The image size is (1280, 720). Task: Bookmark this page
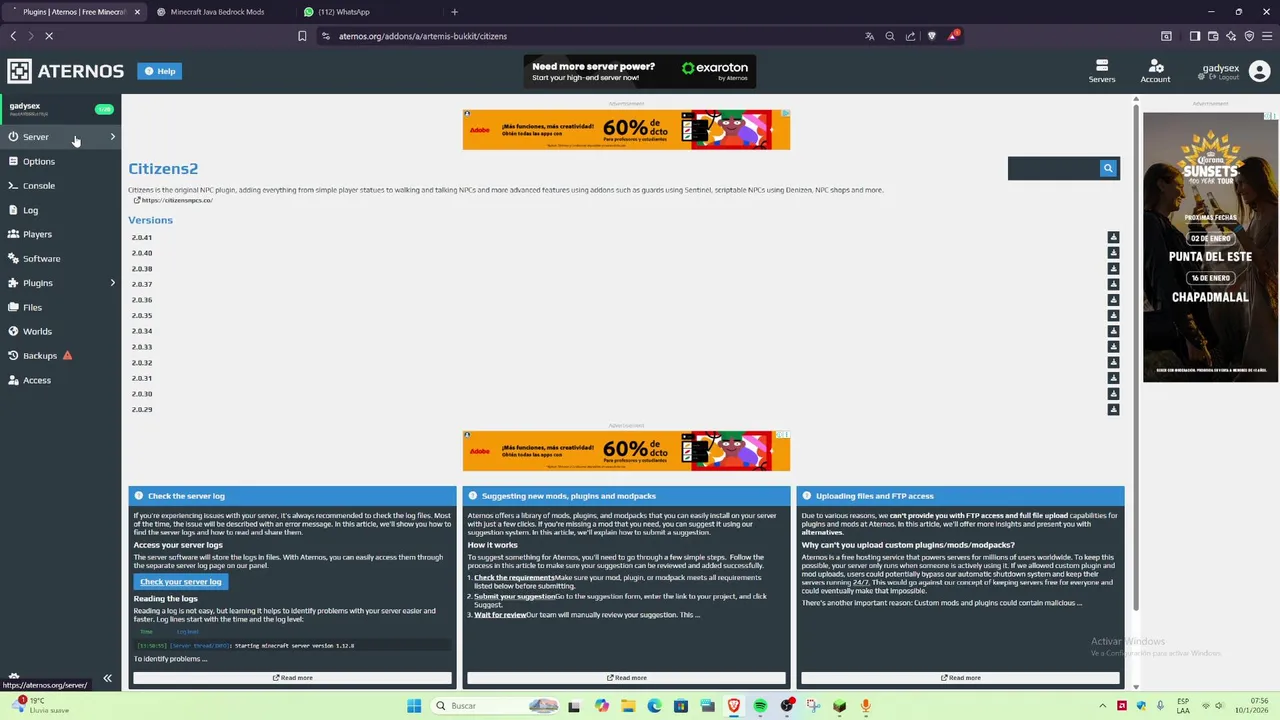click(302, 36)
